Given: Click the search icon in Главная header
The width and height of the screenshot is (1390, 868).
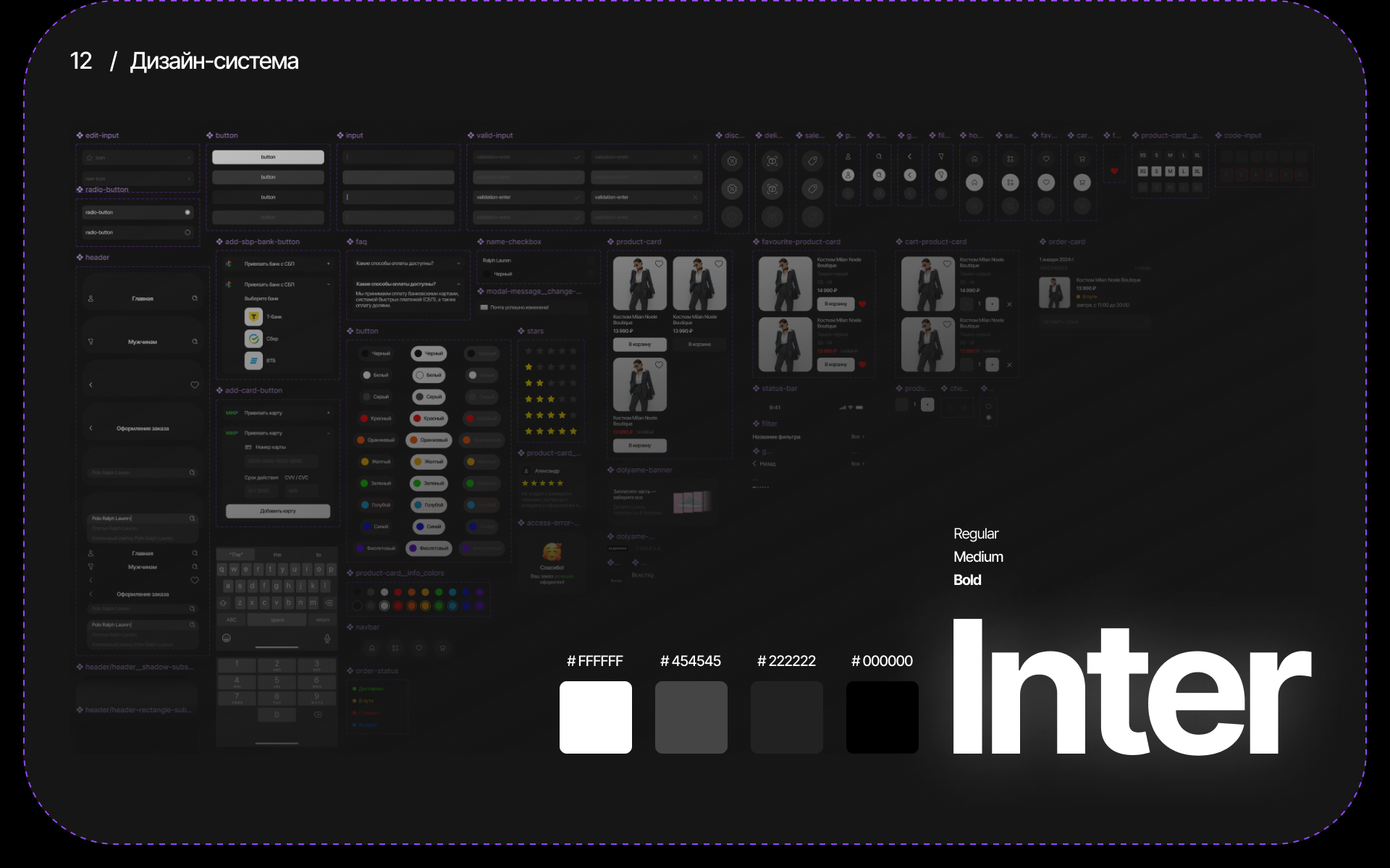Looking at the screenshot, I should (195, 298).
